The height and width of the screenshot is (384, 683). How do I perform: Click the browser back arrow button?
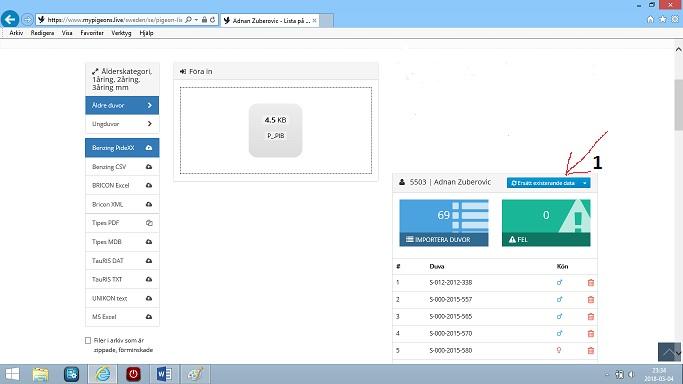10,19
